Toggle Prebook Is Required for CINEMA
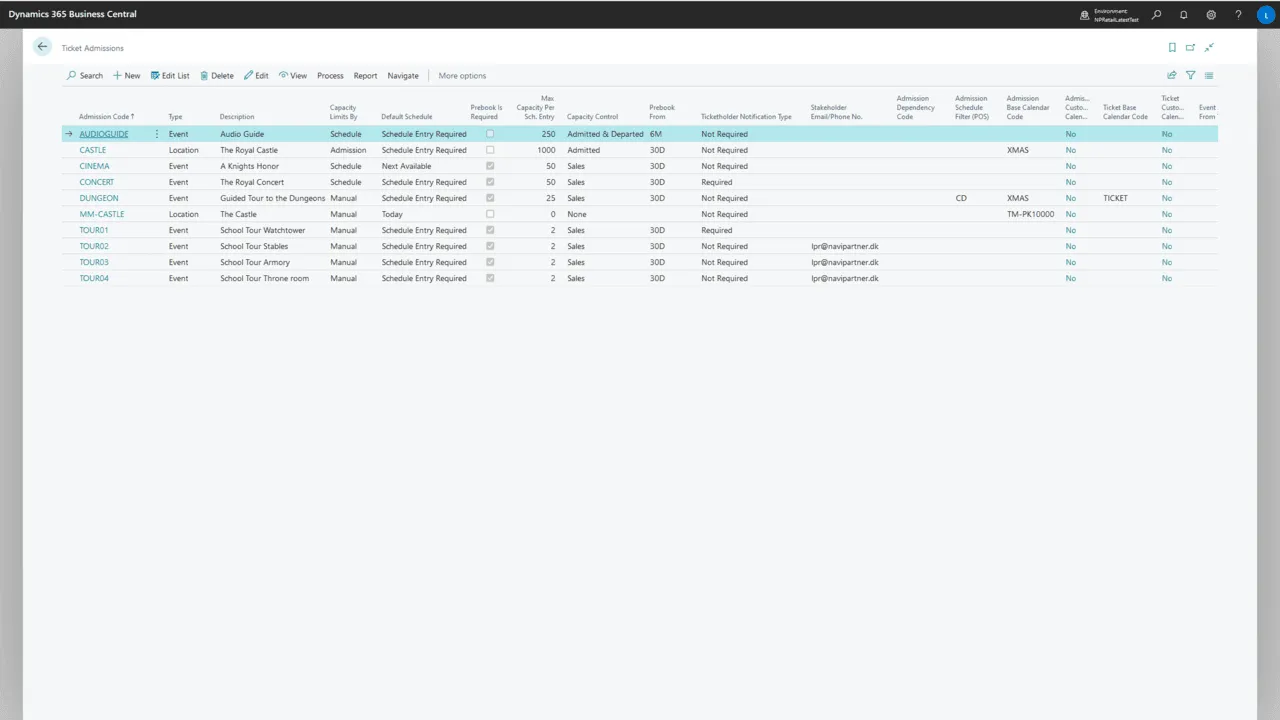1280x720 pixels. pyautogui.click(x=490, y=166)
